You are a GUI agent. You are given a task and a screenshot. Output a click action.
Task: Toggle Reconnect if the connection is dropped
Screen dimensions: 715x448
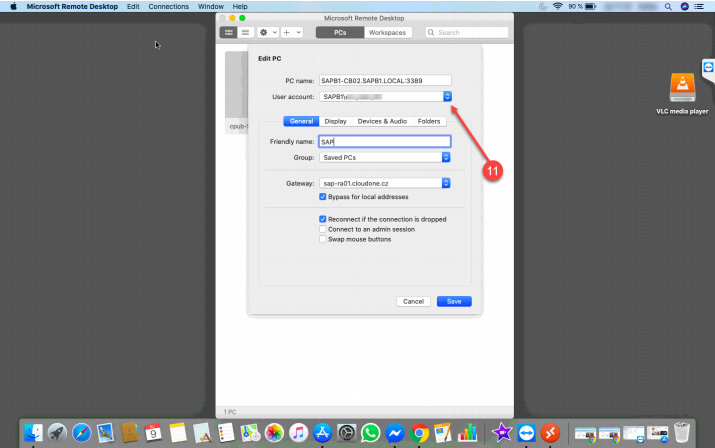point(322,219)
